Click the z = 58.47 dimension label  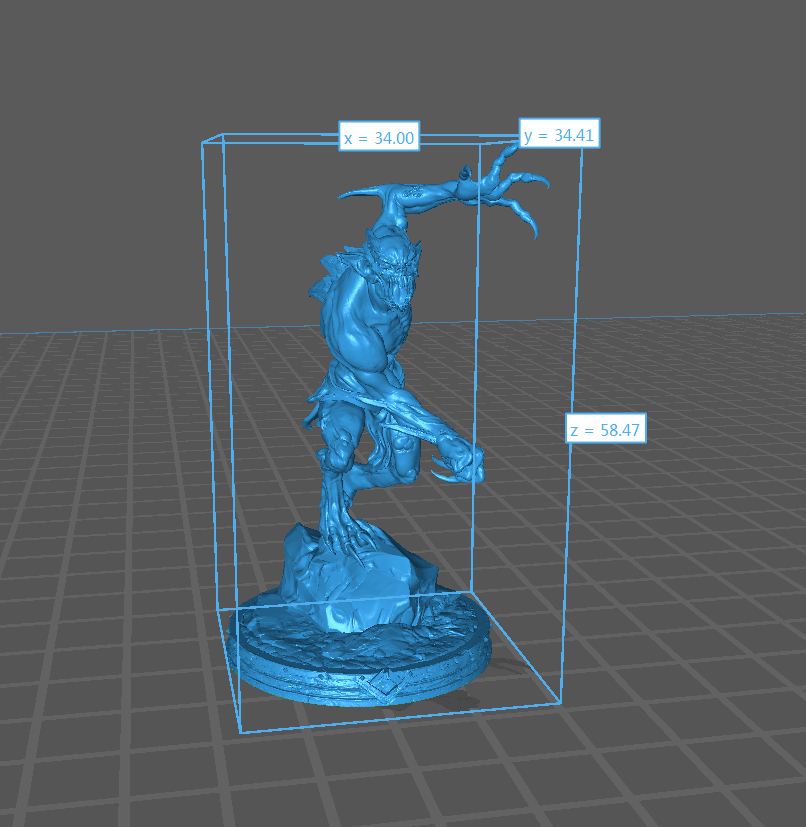tap(605, 429)
